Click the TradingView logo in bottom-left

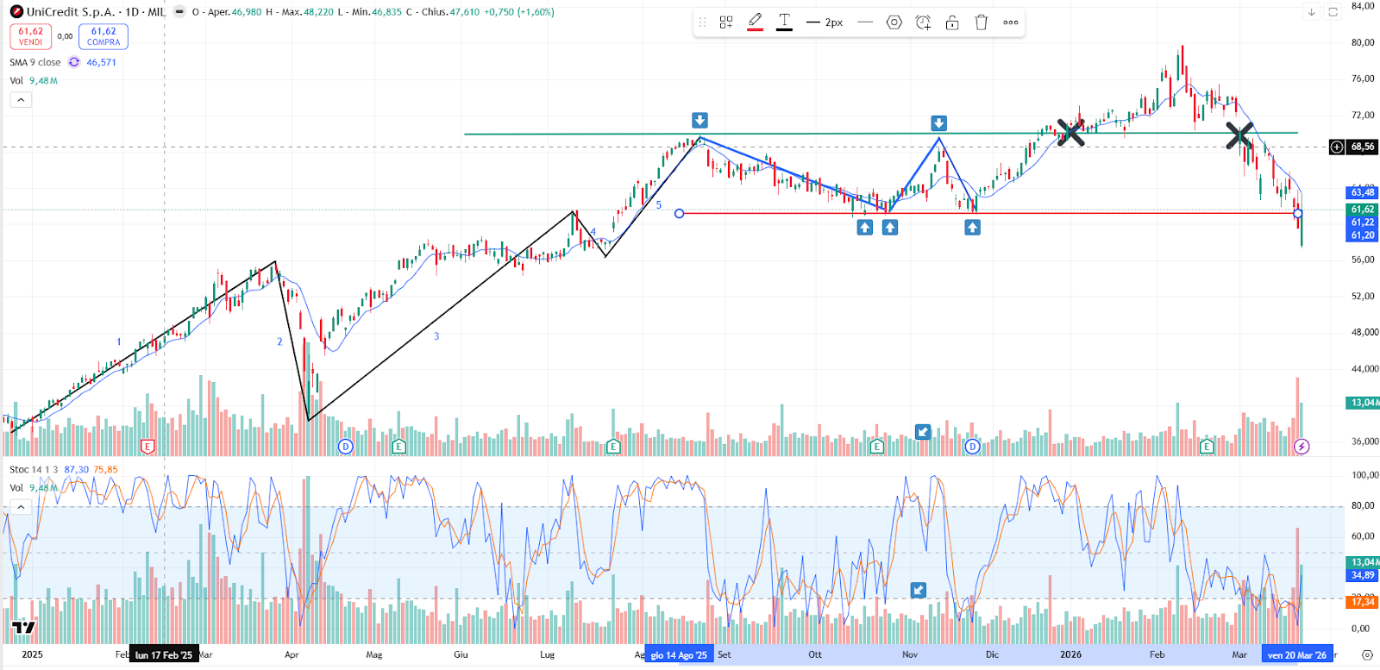(x=23, y=628)
